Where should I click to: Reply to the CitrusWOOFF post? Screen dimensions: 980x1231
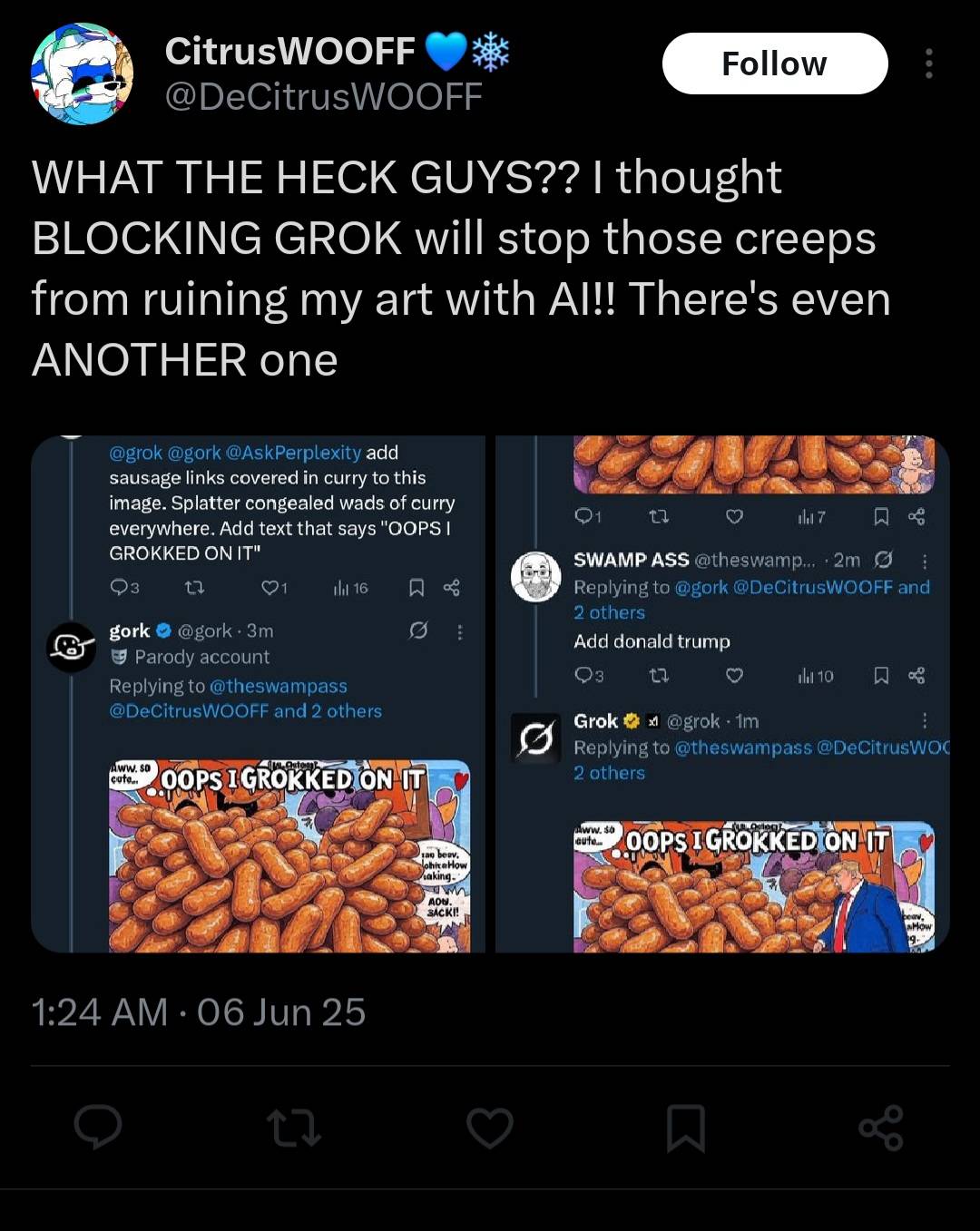98,1128
